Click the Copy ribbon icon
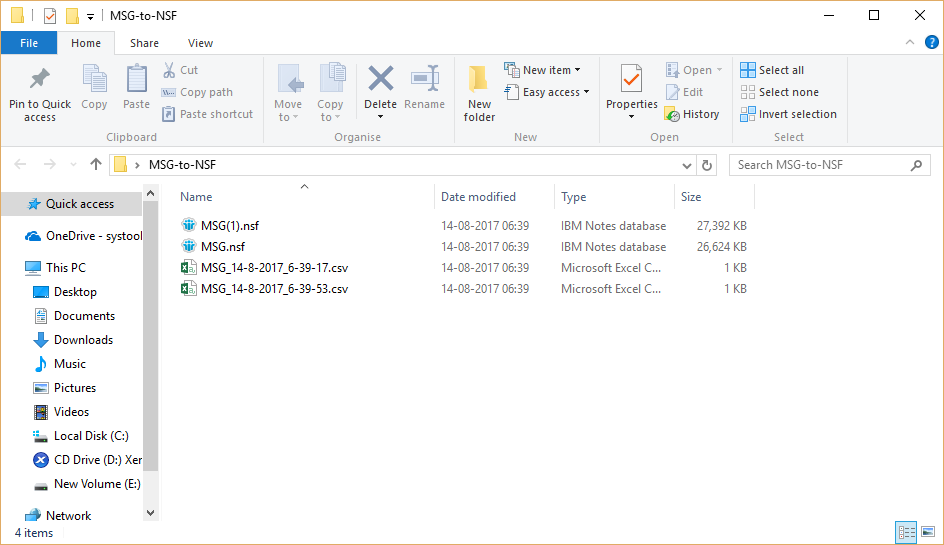This screenshot has height=545, width=944. click(x=94, y=79)
